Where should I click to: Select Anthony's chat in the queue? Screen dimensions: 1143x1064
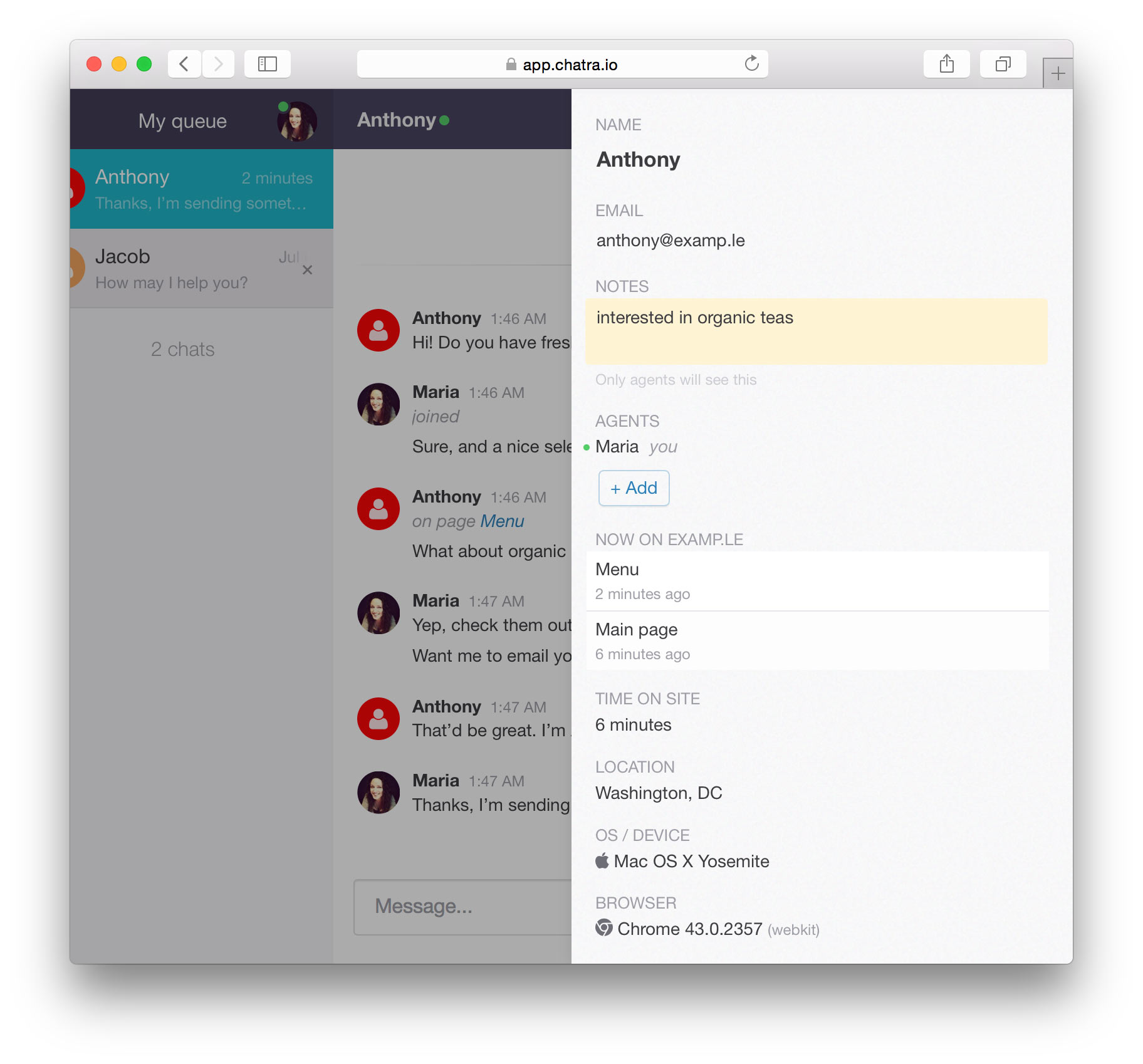(x=202, y=189)
